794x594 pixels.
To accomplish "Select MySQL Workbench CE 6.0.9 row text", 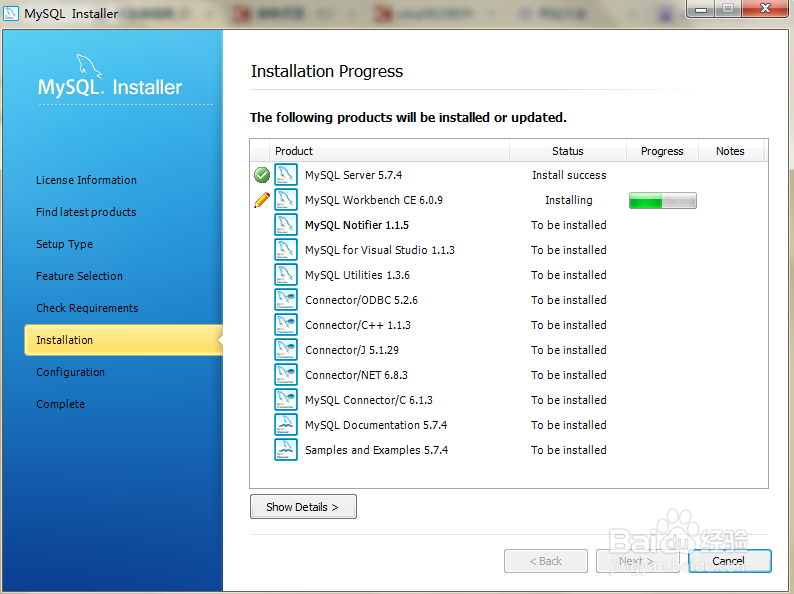I will (374, 200).
